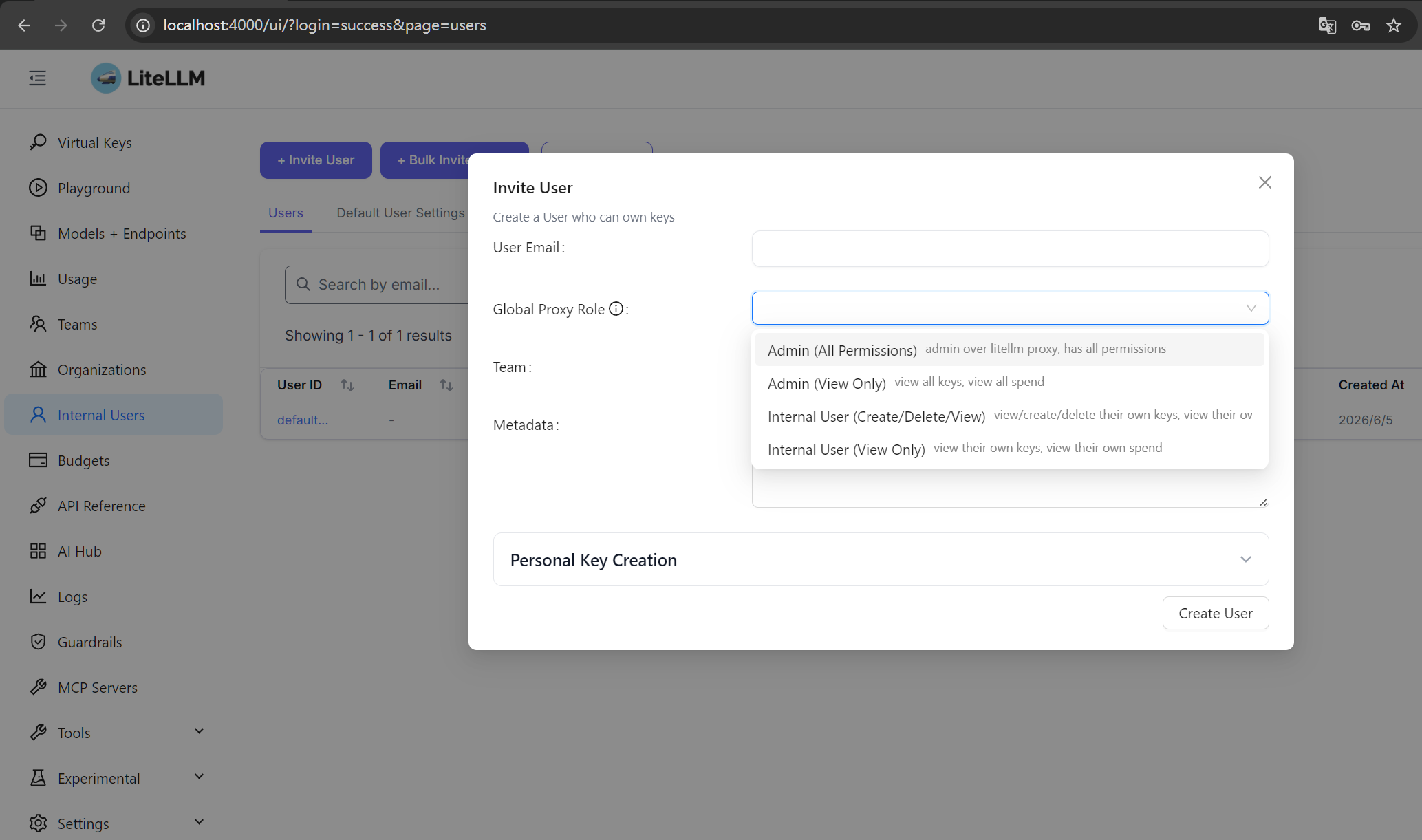Click the Guardrails shield icon
The width and height of the screenshot is (1422, 840).
tap(39, 642)
